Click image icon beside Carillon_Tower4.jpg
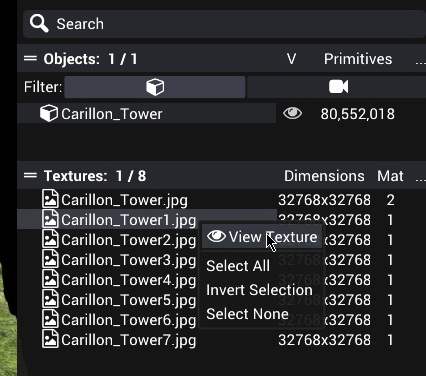Viewport: 426px width, 376px height. point(50,279)
